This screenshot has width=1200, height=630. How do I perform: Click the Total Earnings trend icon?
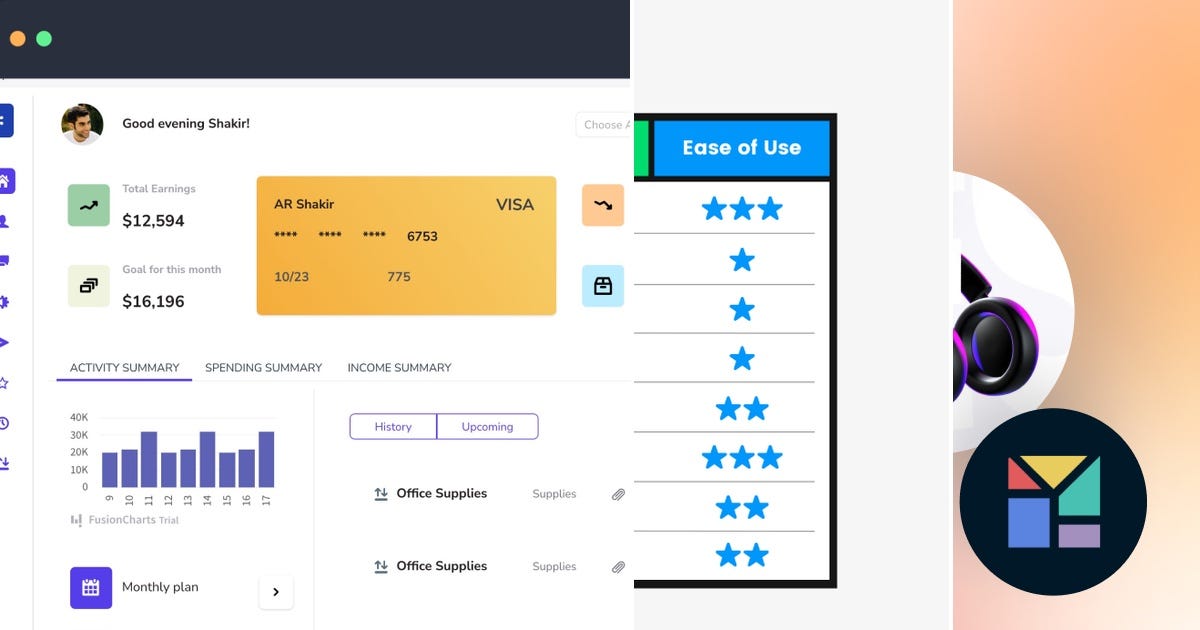coord(88,204)
